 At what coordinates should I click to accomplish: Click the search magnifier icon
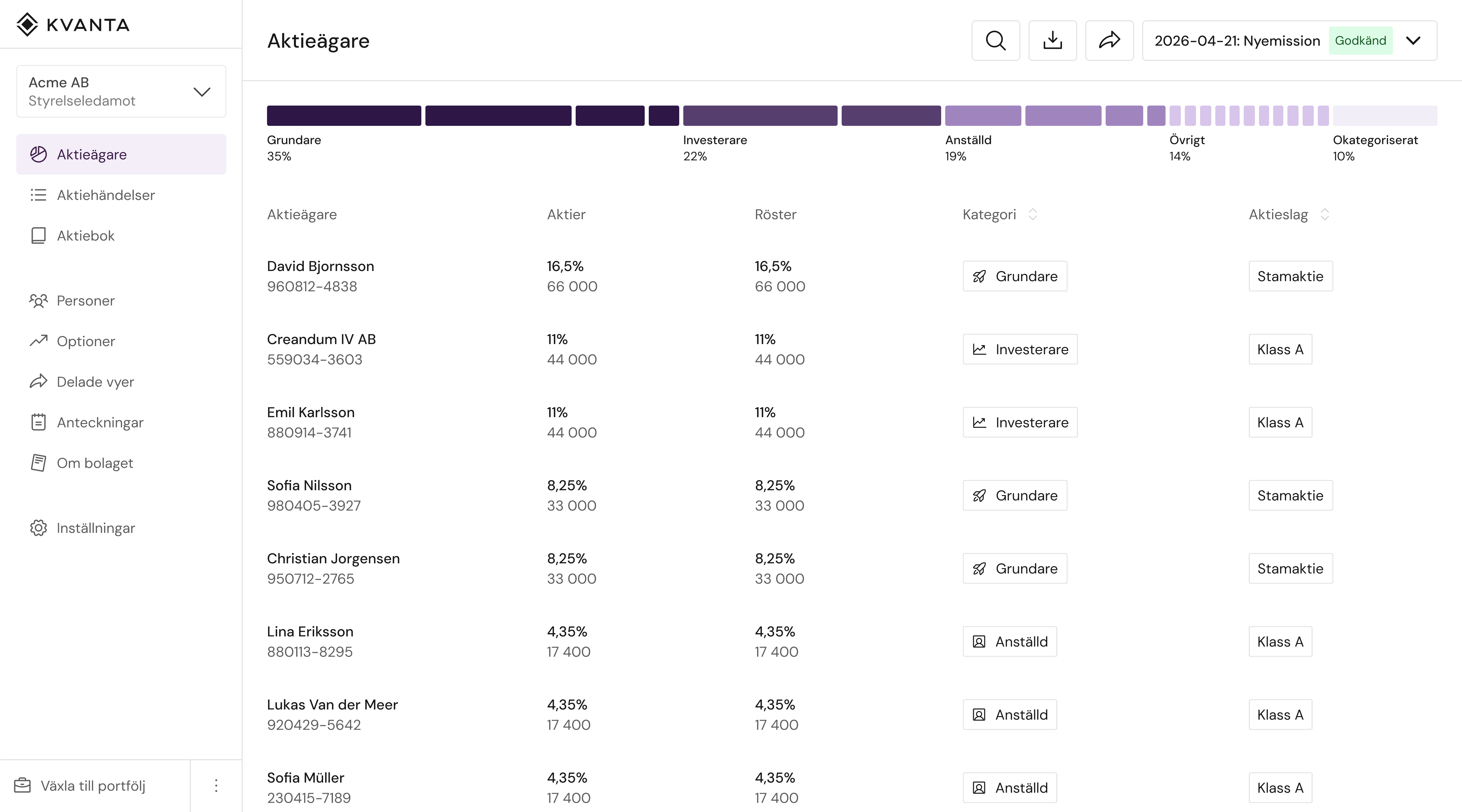(x=995, y=41)
